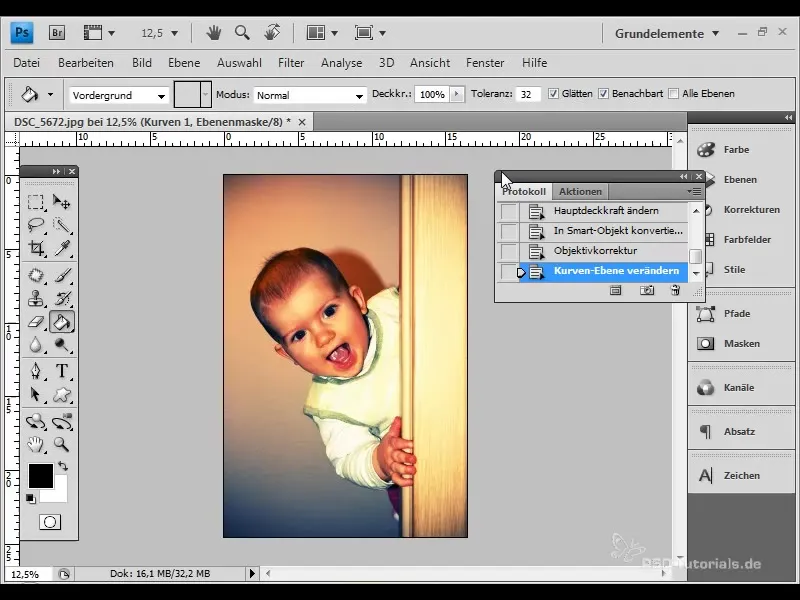Select the Pen tool
The height and width of the screenshot is (600, 800).
[36, 371]
